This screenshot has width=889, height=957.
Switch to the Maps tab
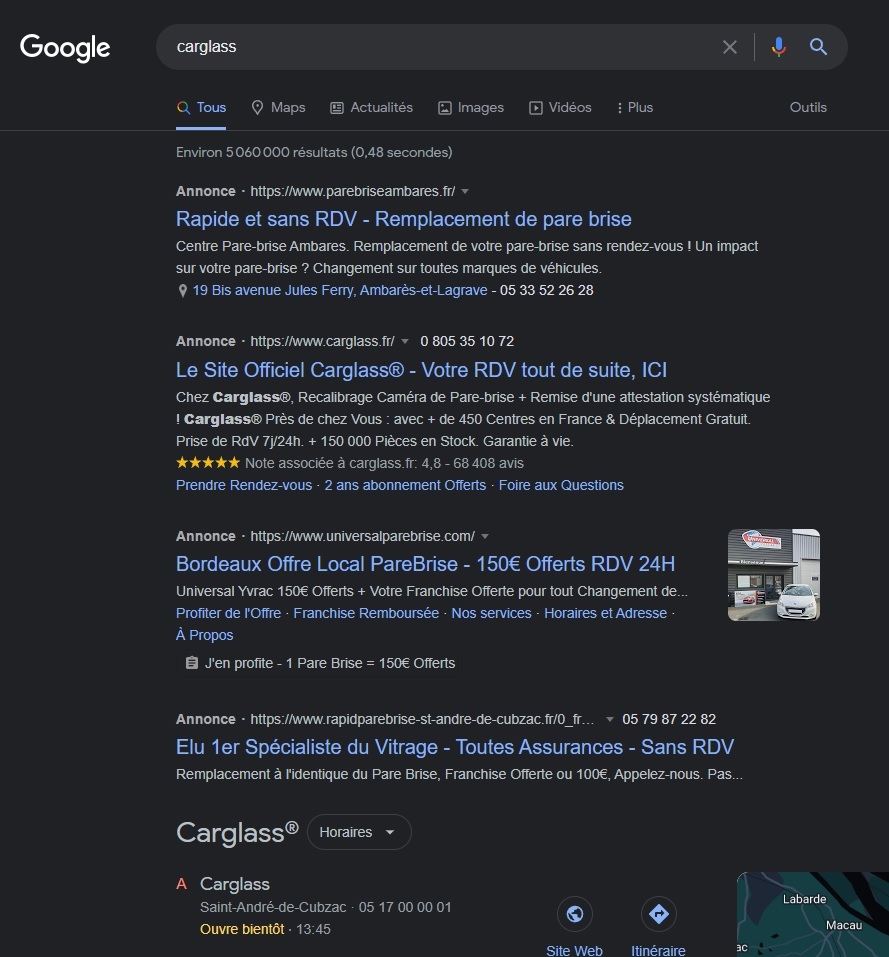(x=278, y=107)
